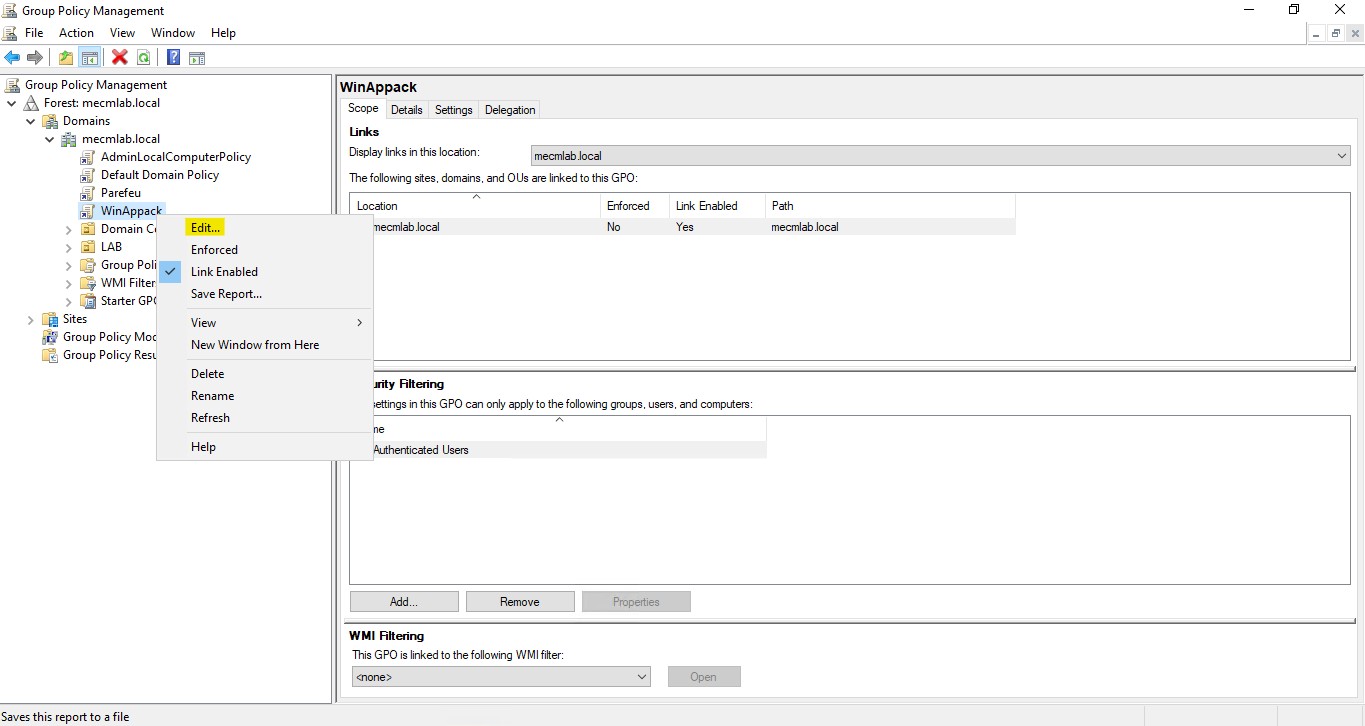Screen dimensions: 1365x726
Task: Click the Refresh toolbar icon
Action: 144,57
